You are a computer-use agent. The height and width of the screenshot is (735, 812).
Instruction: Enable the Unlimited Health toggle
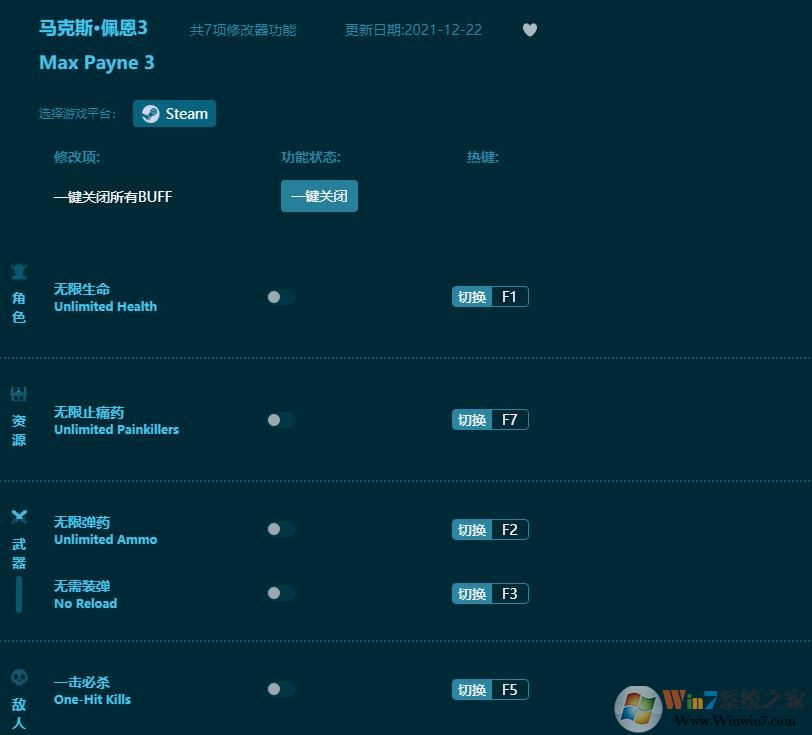pos(281,296)
